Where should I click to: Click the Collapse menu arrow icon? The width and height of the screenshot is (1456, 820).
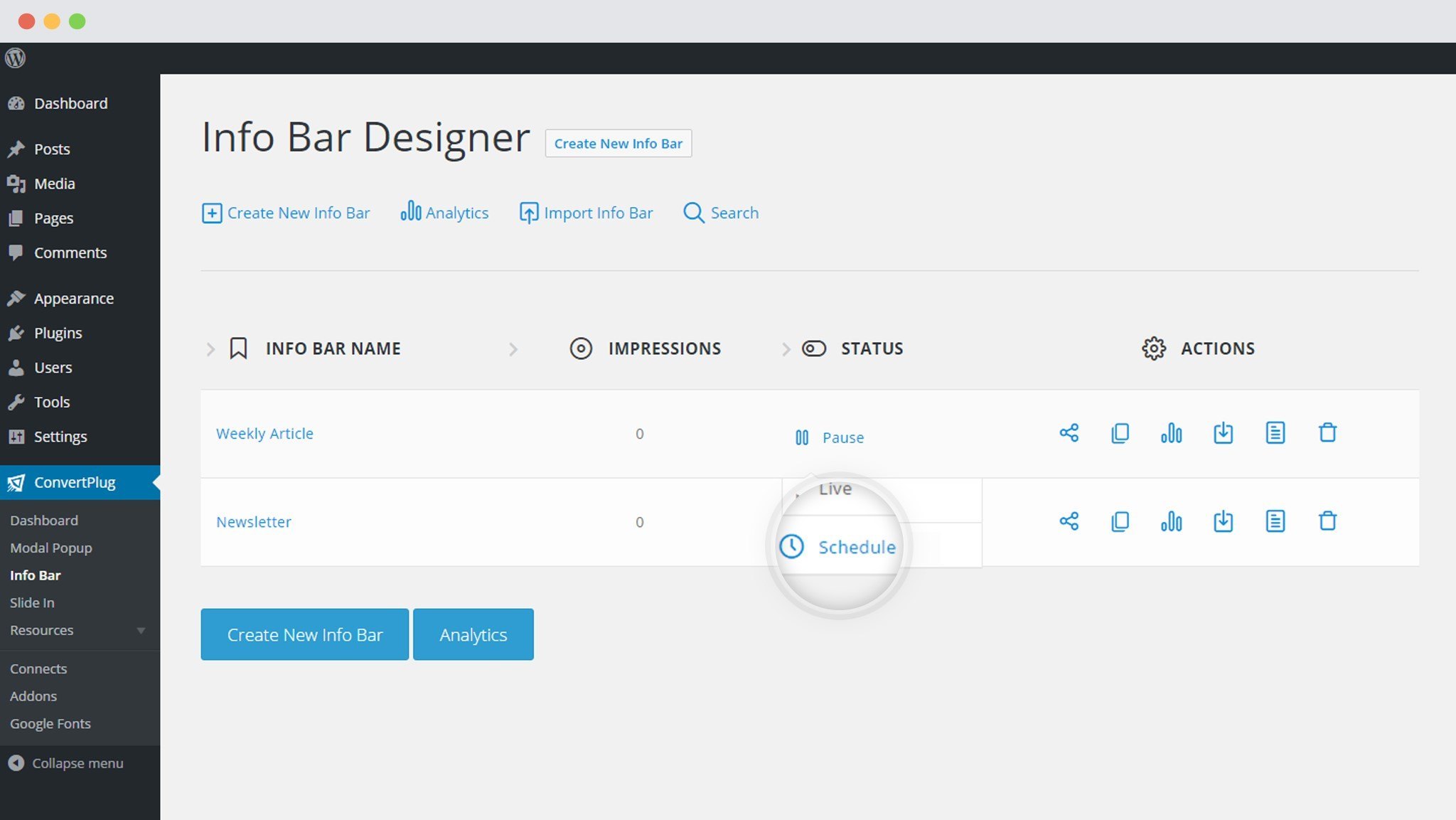(x=16, y=763)
